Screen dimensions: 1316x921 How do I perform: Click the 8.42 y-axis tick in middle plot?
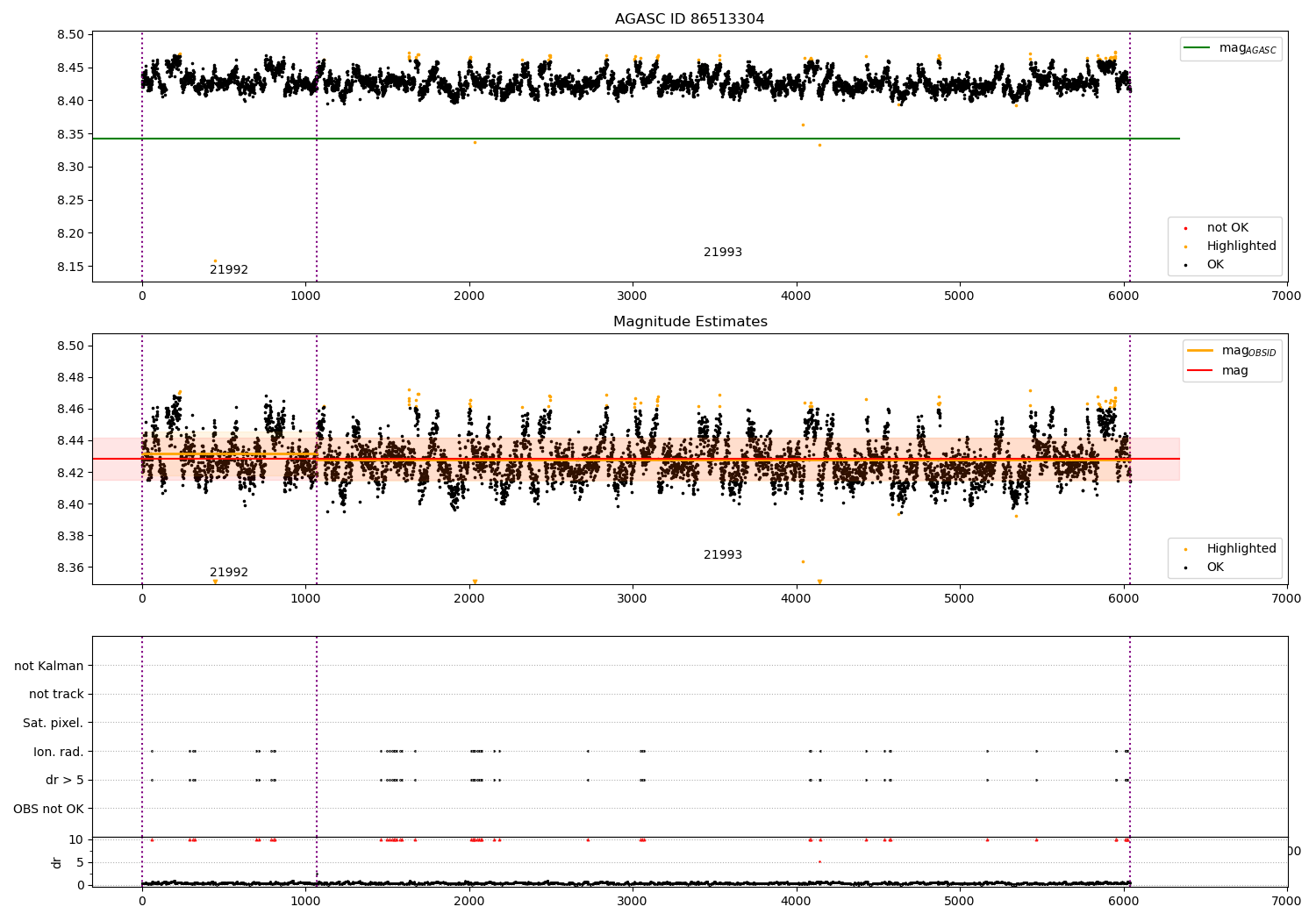pos(69,473)
